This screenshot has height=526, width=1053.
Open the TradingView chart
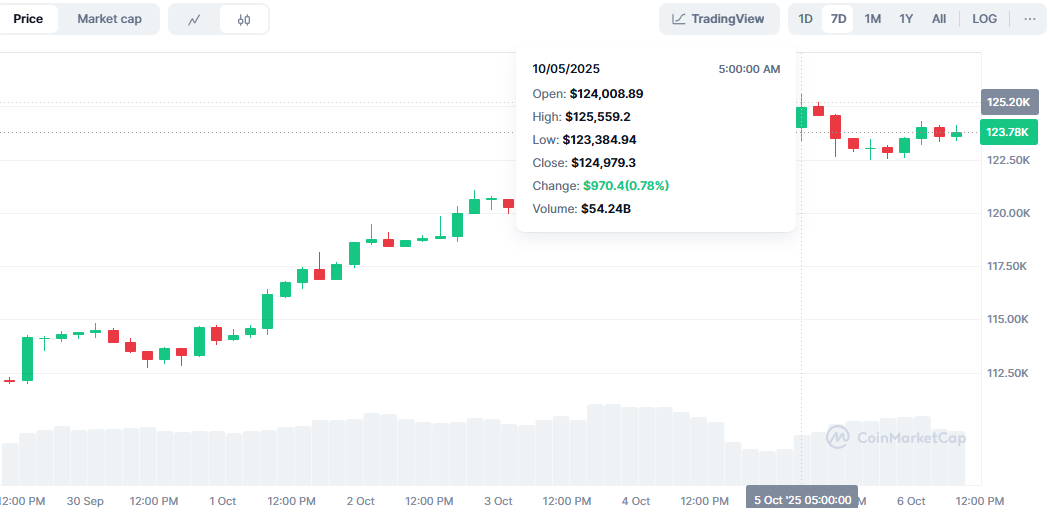point(718,19)
